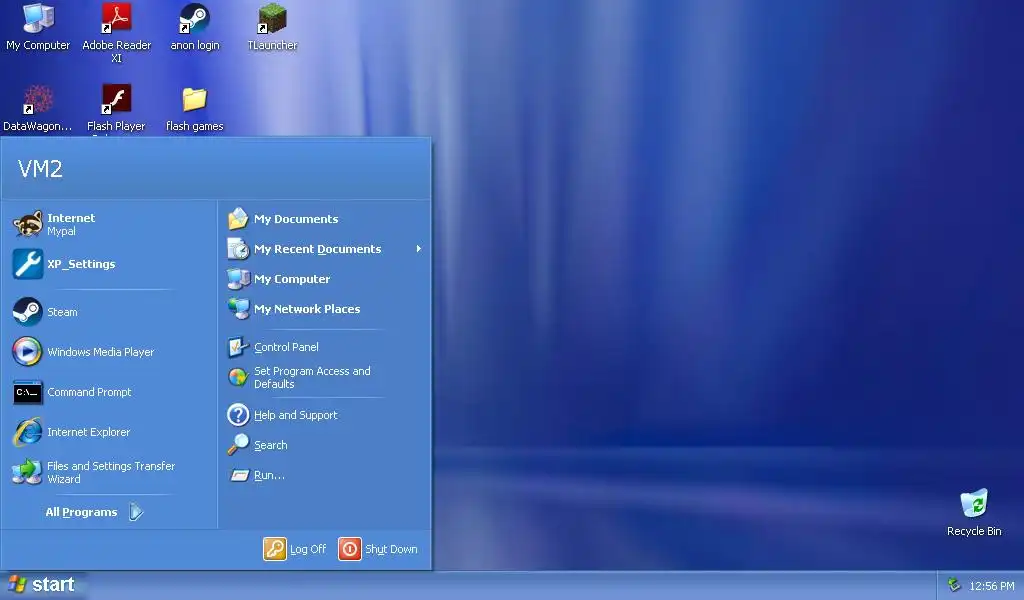Click the VM2 user name header
Image resolution: width=1024 pixels, height=600 pixels.
[x=40, y=169]
